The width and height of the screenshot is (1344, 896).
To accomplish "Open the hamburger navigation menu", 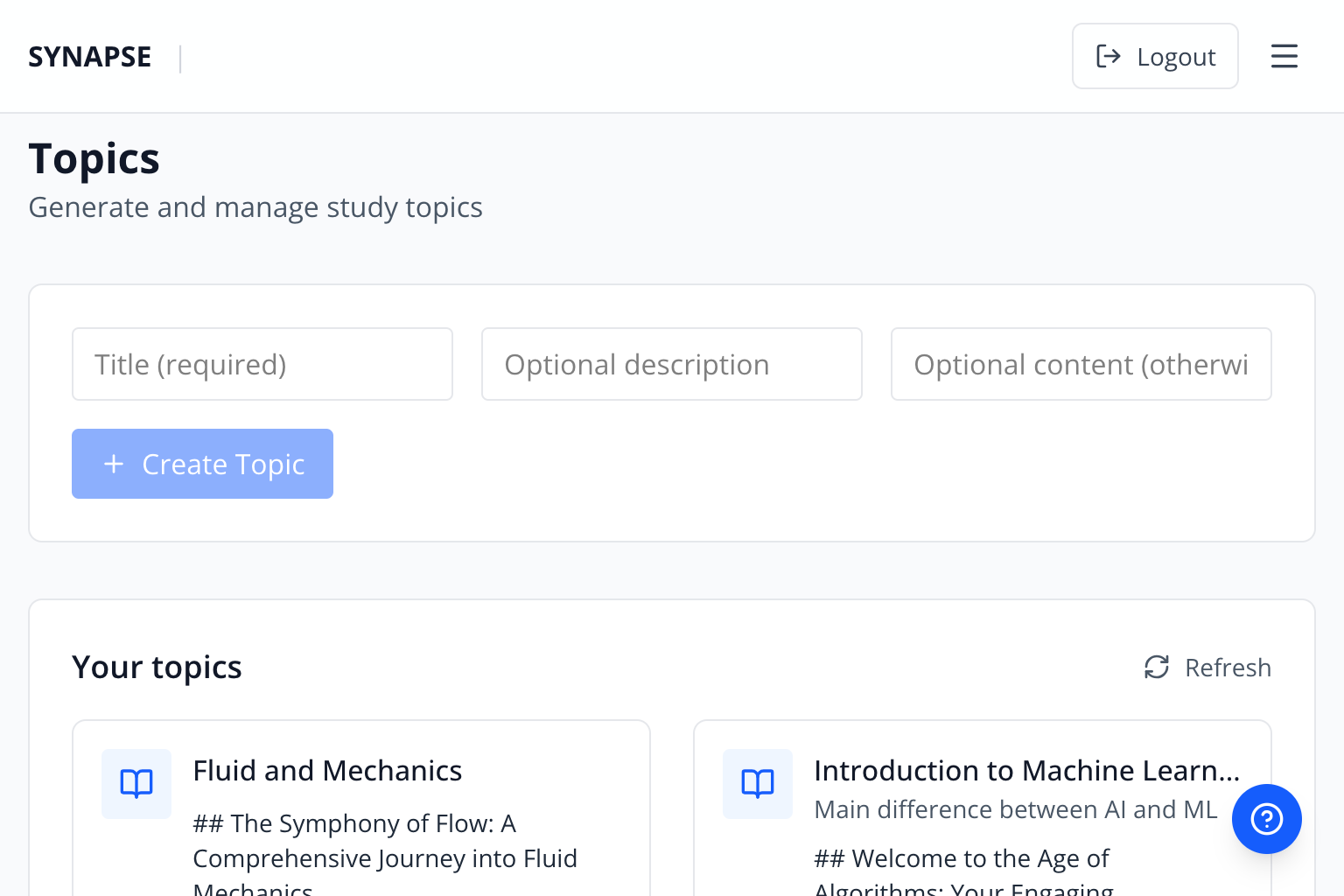I will tap(1284, 56).
